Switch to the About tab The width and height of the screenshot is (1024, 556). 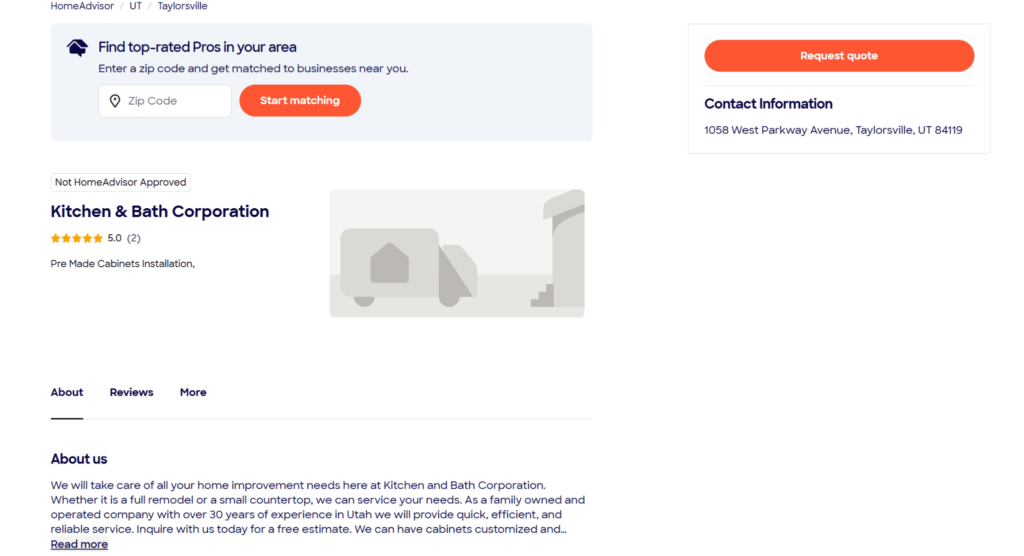coord(67,392)
